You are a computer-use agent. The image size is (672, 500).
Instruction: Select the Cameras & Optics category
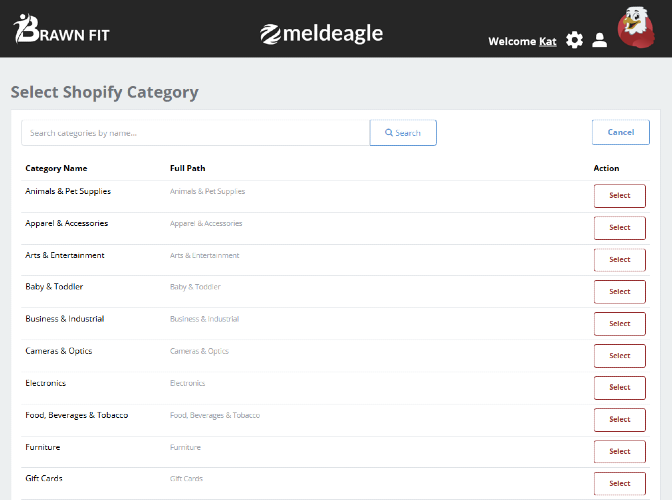click(620, 356)
